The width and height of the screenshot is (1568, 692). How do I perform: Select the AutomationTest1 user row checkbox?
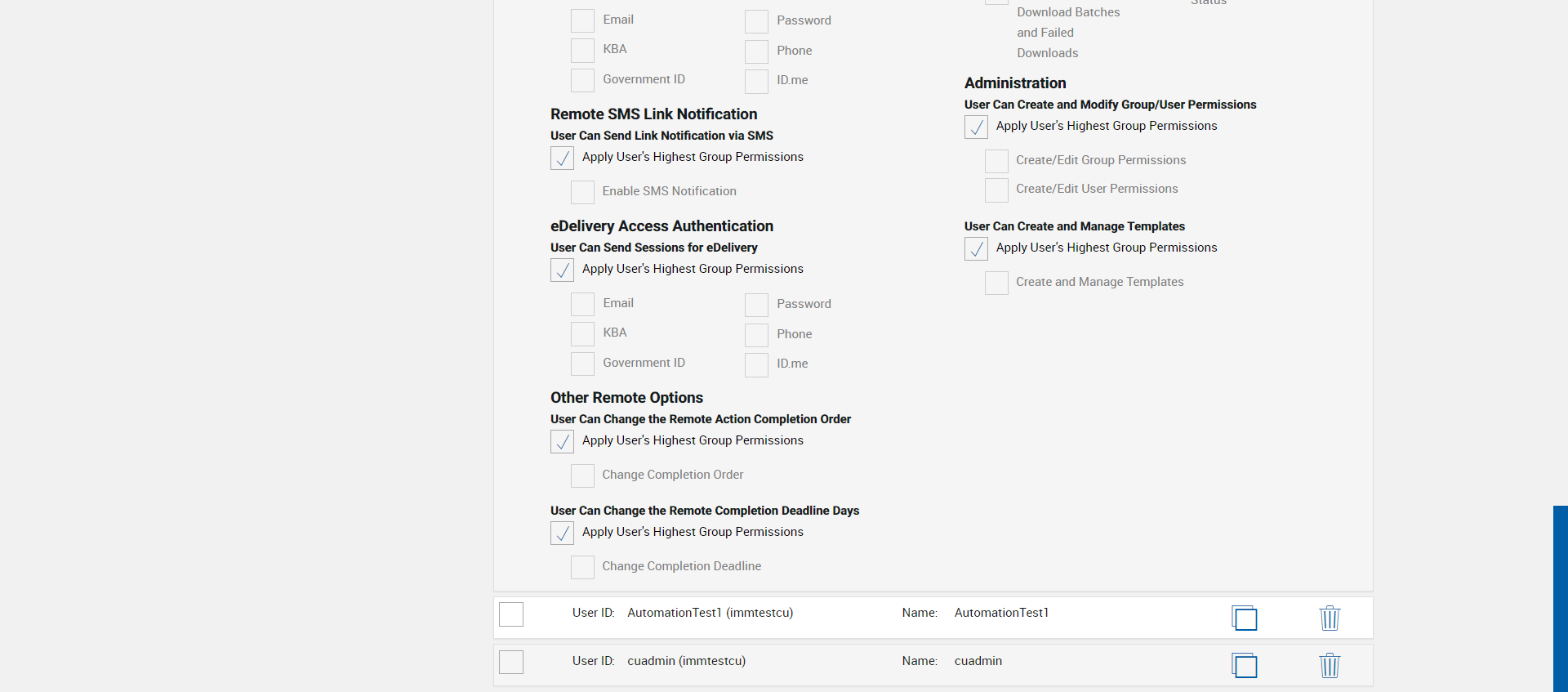pos(511,614)
